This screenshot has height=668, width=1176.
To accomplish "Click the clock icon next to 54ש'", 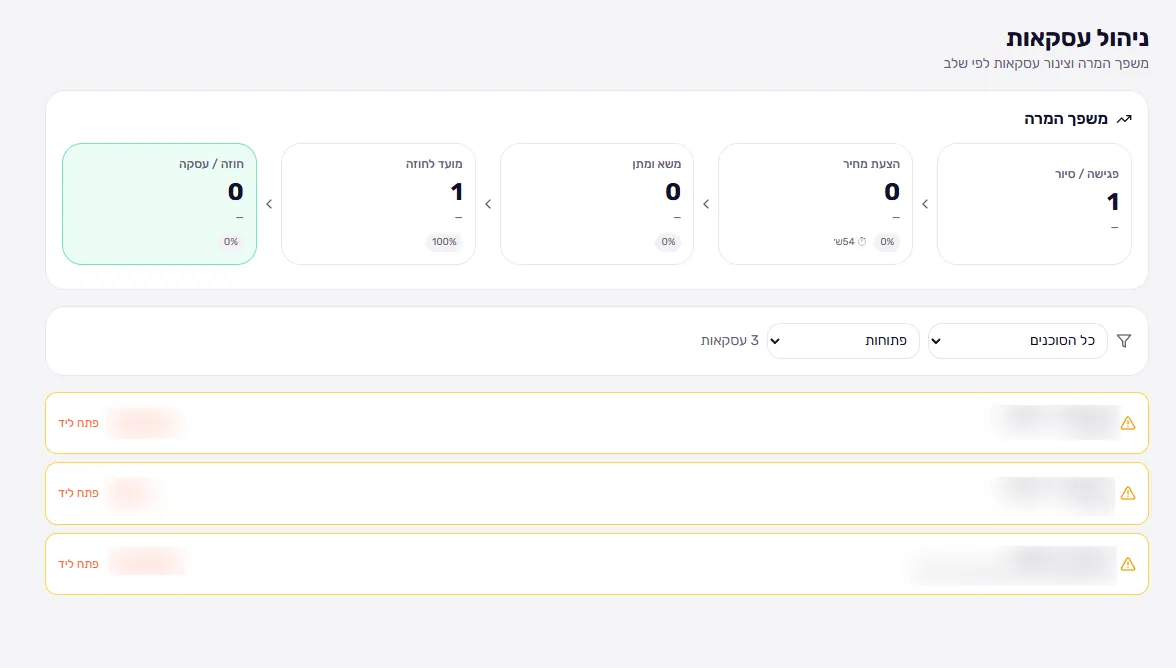I will 862,241.
